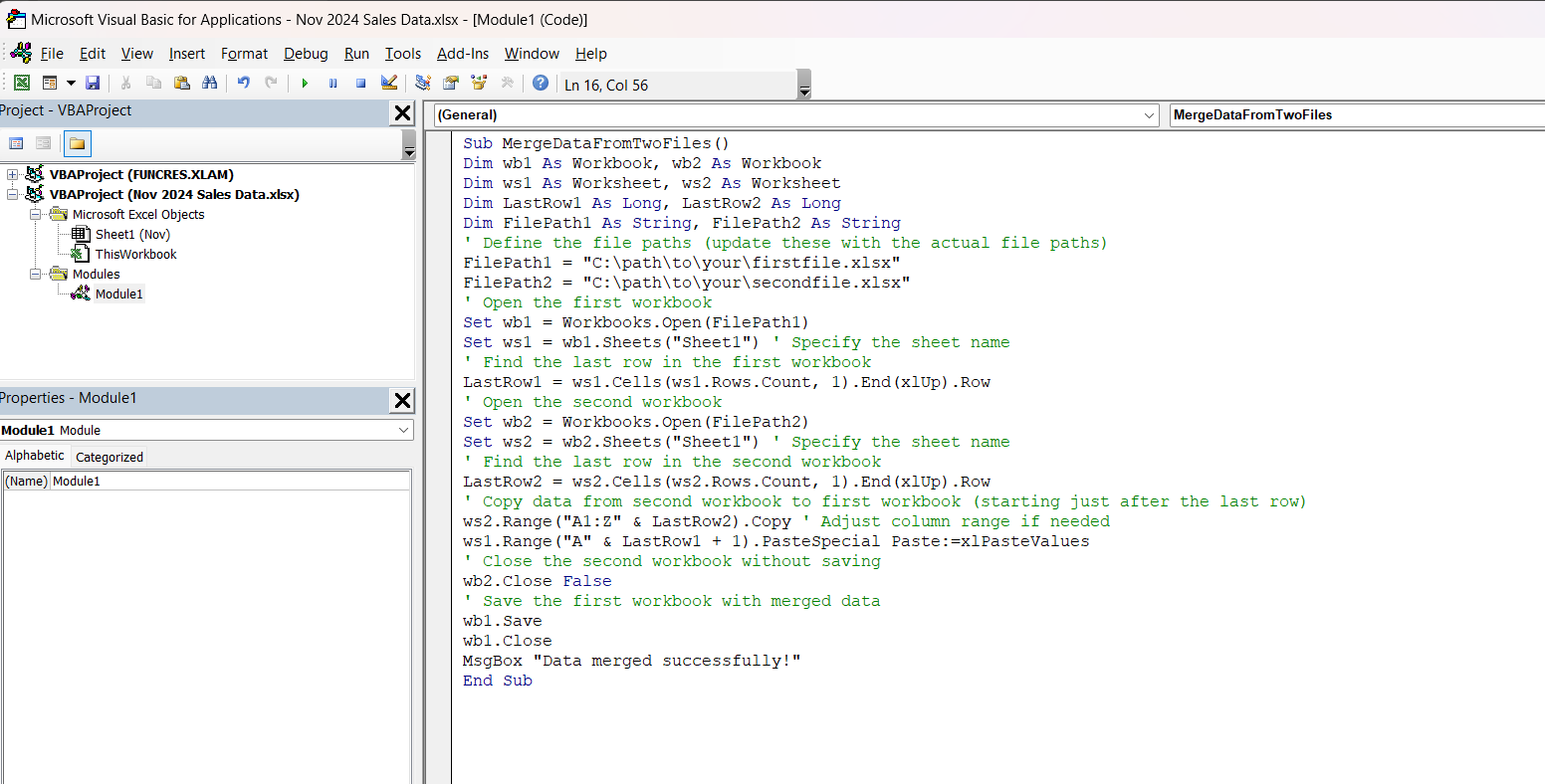
Task: Click the Insert UserForm toolbar icon
Action: [x=50, y=84]
